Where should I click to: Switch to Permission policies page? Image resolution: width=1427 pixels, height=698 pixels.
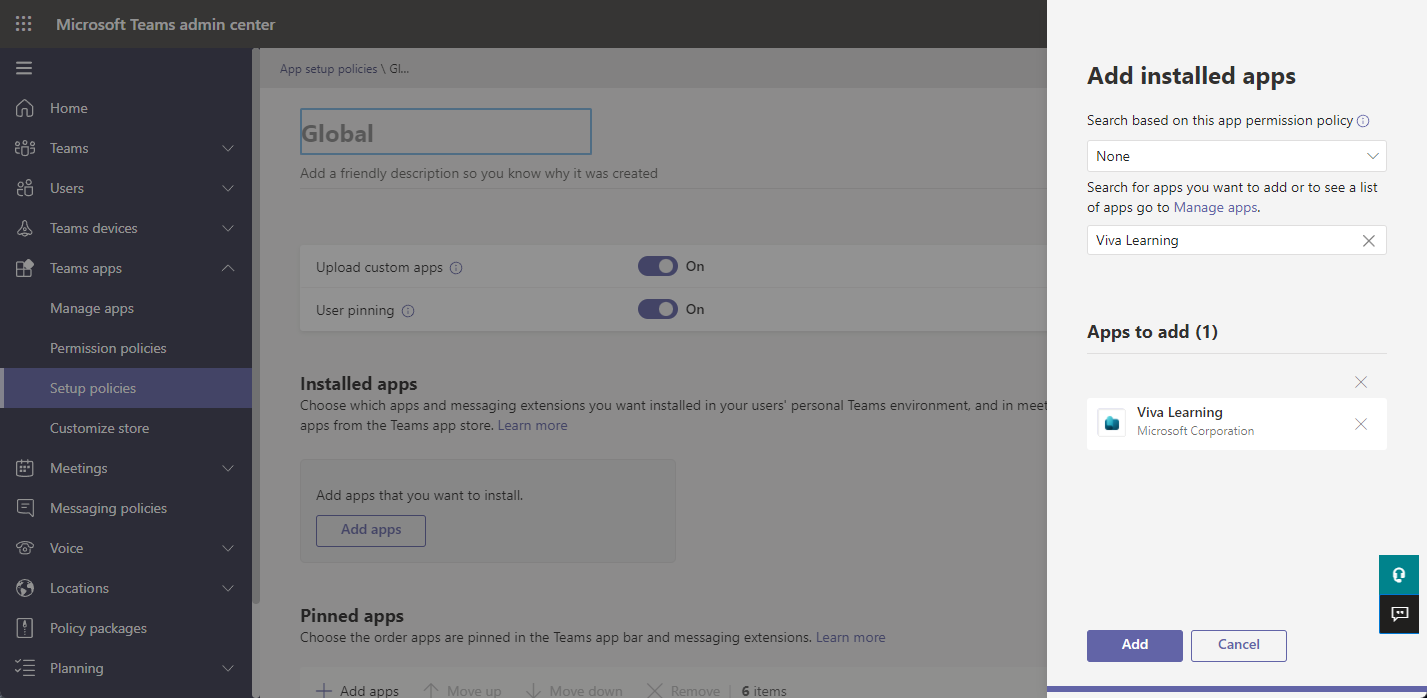pyautogui.click(x=109, y=347)
